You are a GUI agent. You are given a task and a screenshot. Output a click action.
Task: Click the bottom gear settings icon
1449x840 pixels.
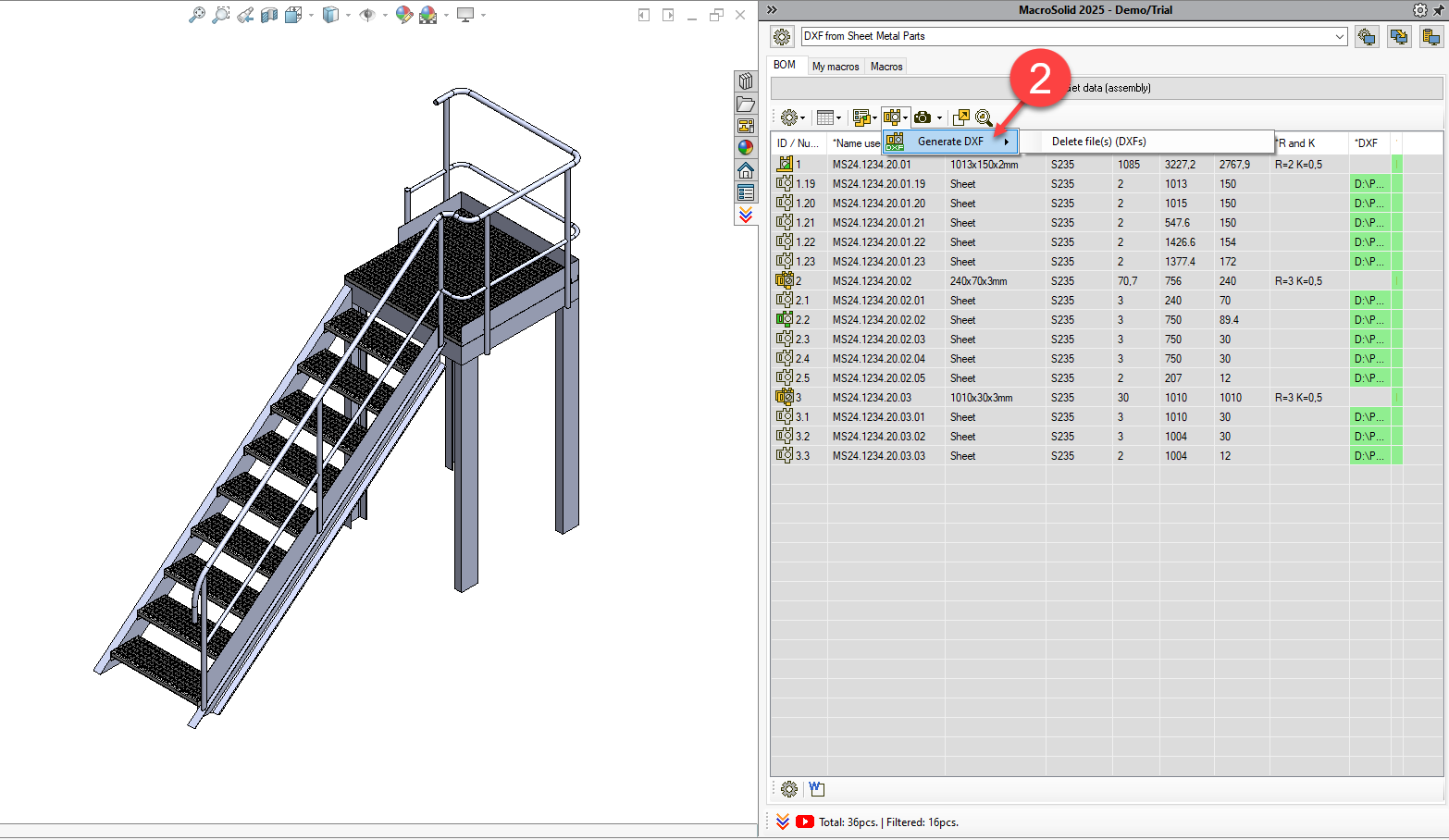(789, 789)
